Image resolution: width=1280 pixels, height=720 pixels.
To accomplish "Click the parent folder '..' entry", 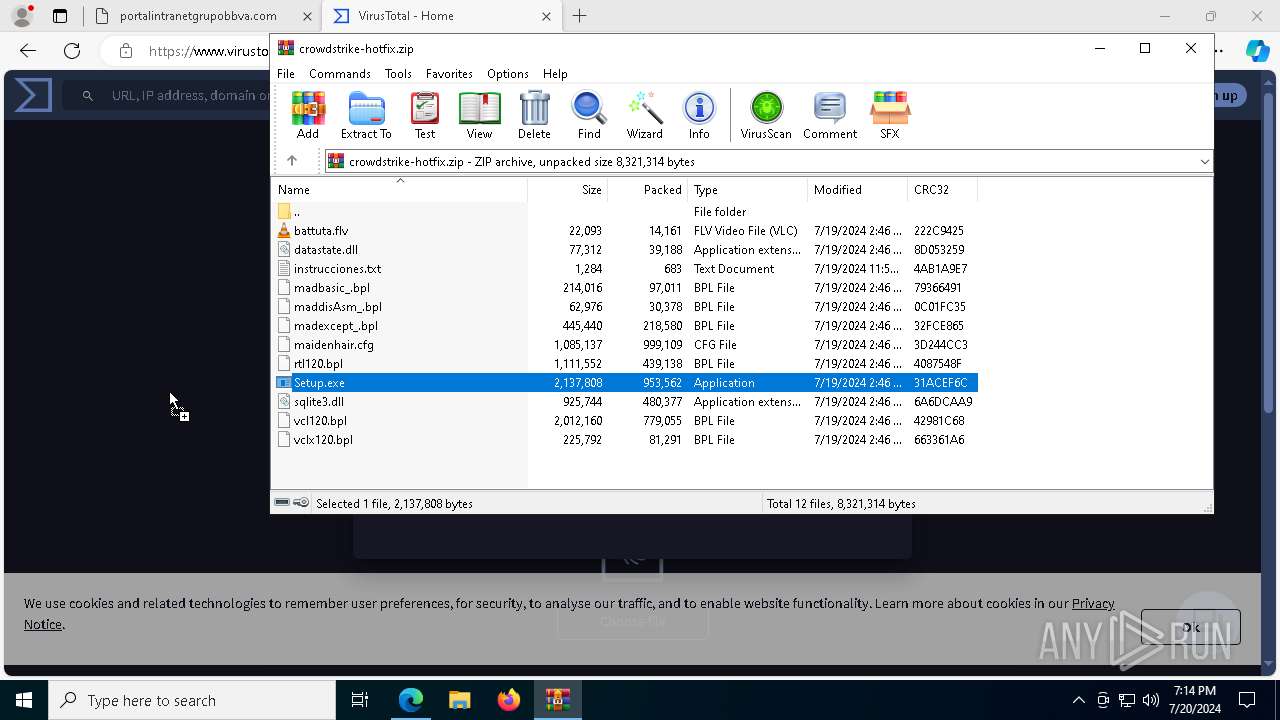I will click(296, 212).
